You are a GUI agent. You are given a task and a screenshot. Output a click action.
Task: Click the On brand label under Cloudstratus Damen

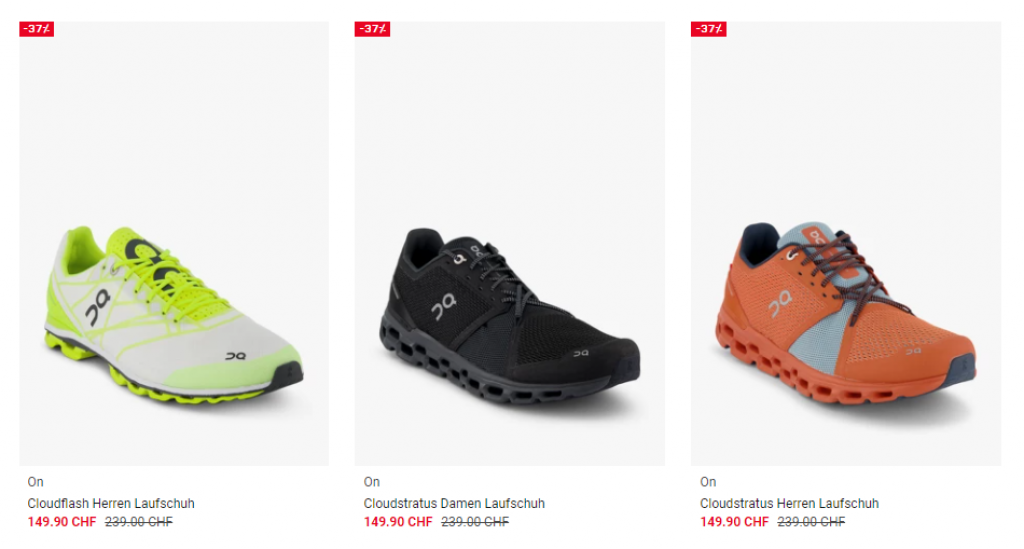372,482
